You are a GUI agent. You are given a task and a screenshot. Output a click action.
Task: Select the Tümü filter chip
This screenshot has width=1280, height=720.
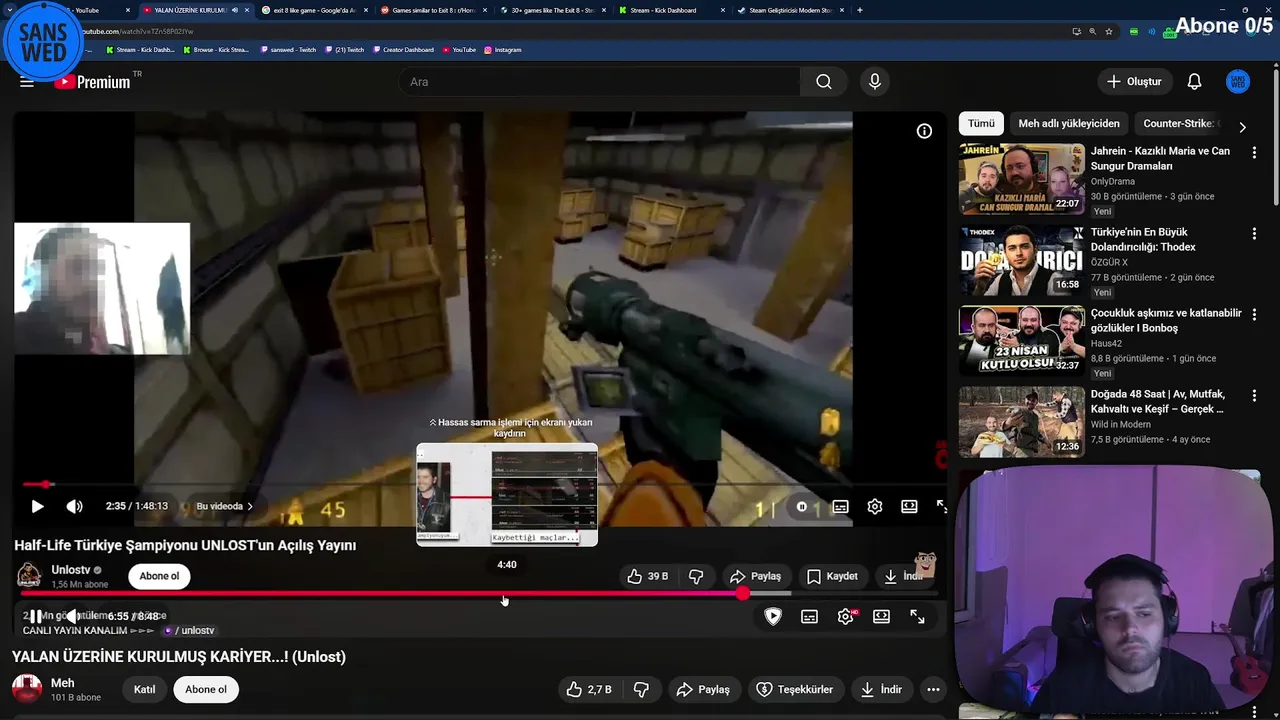[981, 124]
